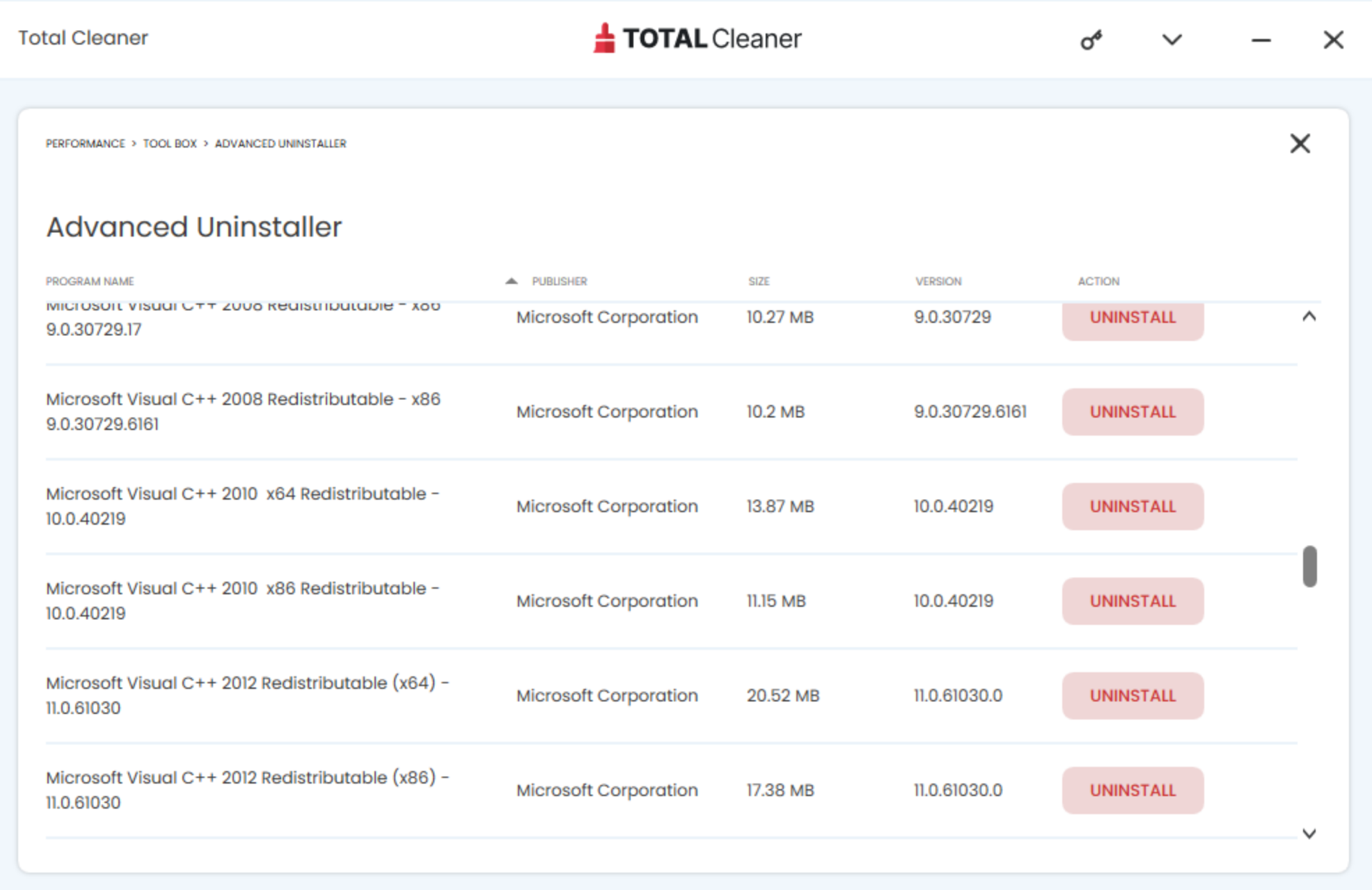Uninstall Visual C++ 2012 Redistributable (x86)

pyautogui.click(x=1133, y=790)
